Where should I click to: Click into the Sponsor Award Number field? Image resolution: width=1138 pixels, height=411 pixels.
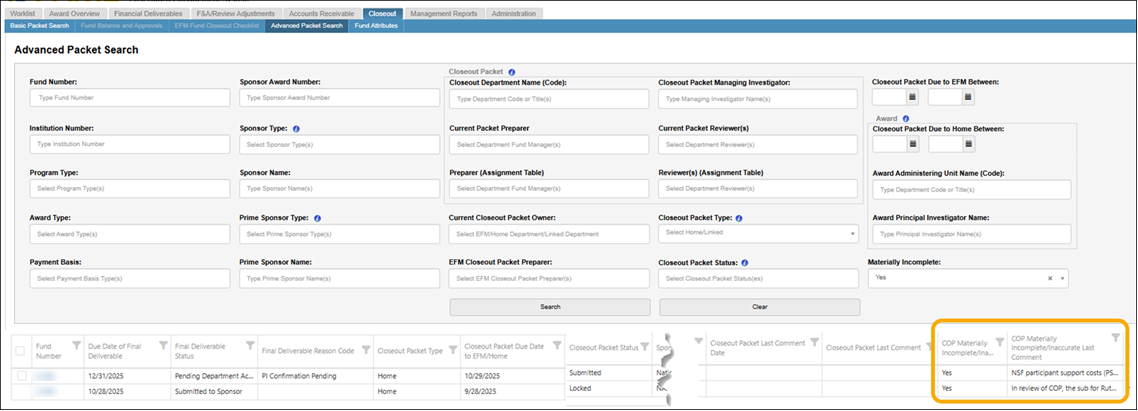coord(340,97)
